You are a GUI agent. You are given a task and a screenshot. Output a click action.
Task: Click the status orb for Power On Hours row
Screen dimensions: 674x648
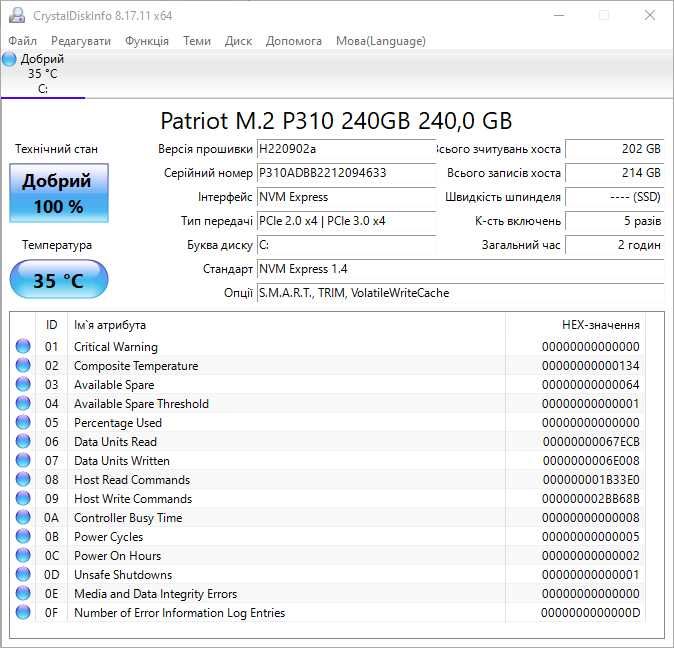coord(23,555)
